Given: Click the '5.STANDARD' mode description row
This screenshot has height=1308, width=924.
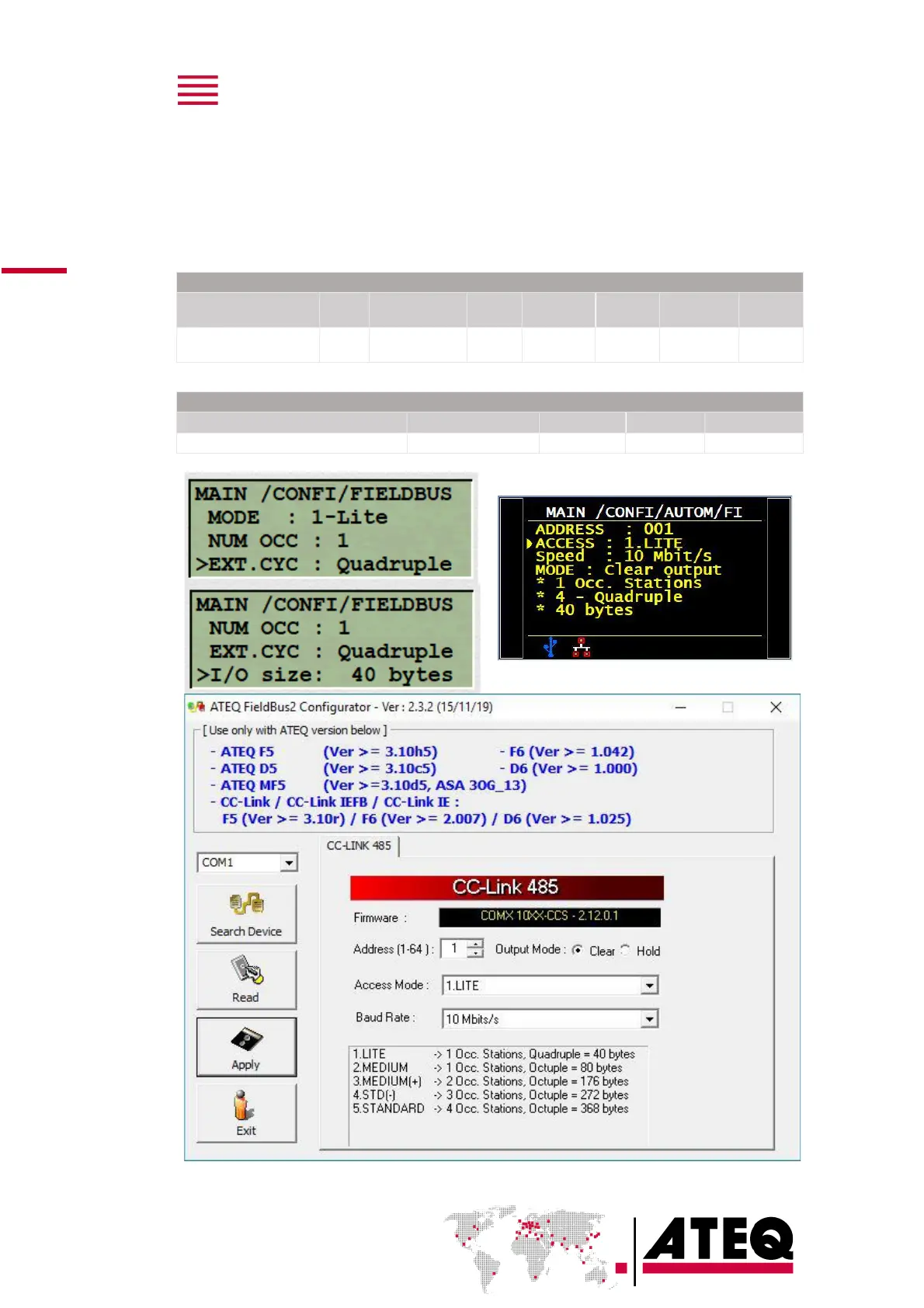Looking at the screenshot, I should (x=491, y=1108).
